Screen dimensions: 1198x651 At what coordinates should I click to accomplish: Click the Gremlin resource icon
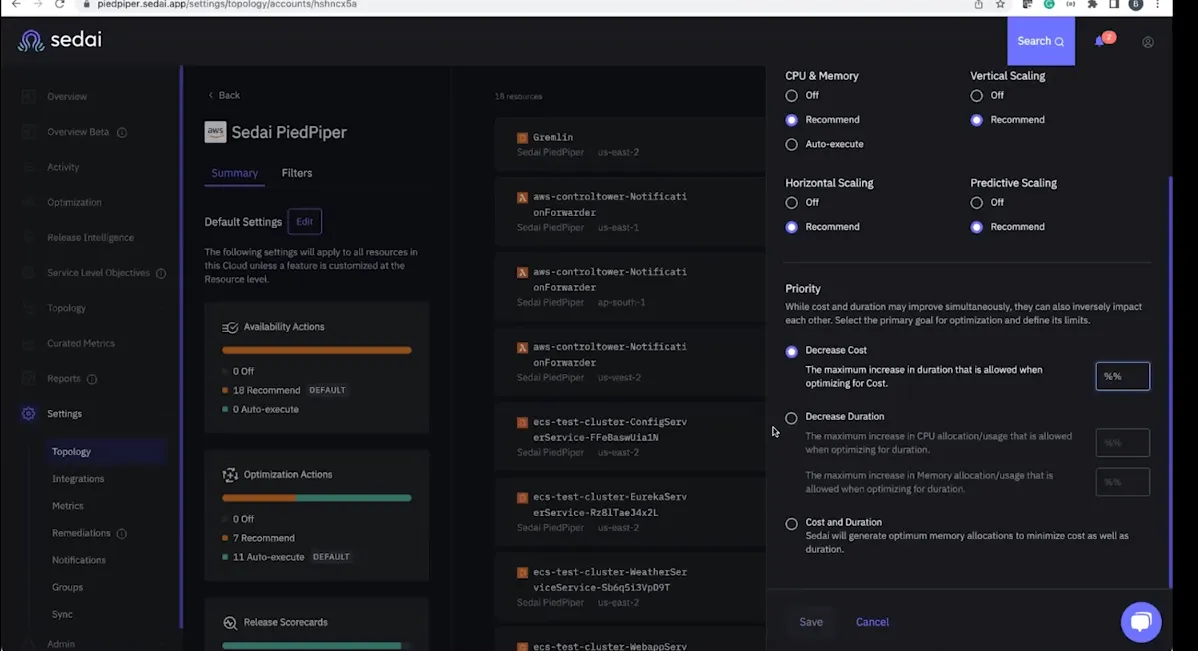pos(523,138)
